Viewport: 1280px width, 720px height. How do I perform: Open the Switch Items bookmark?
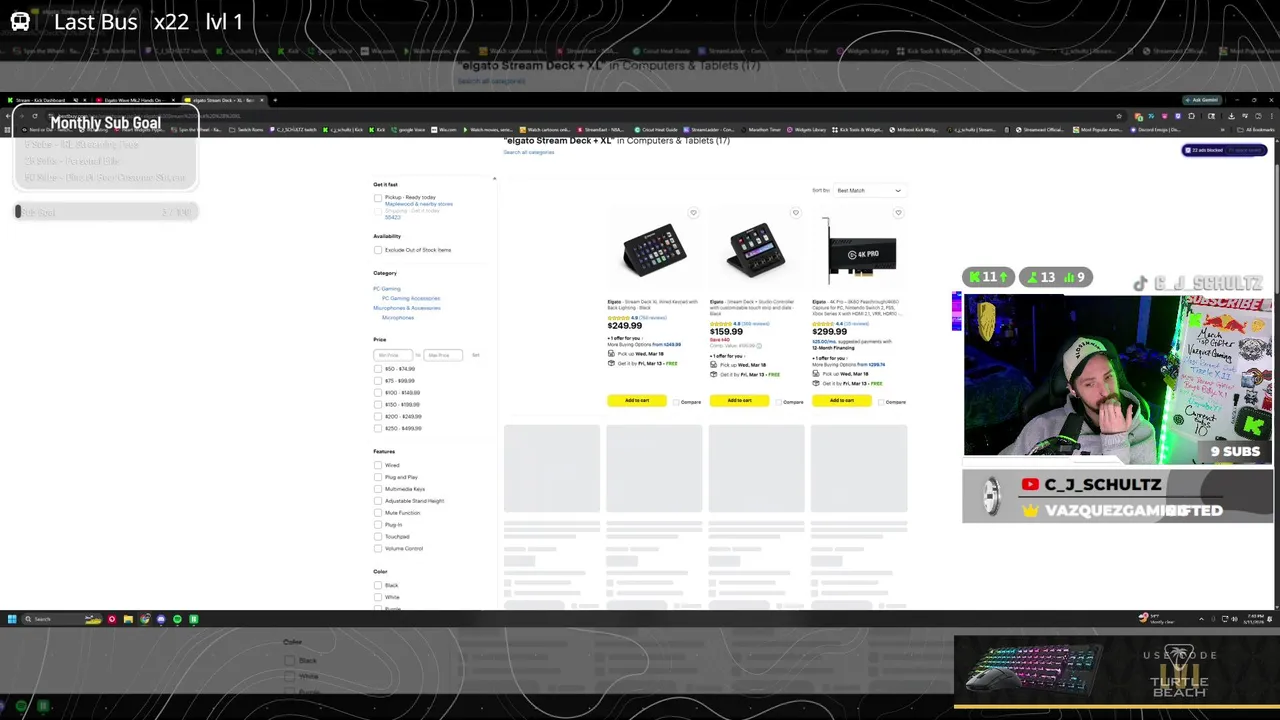tap(247, 130)
